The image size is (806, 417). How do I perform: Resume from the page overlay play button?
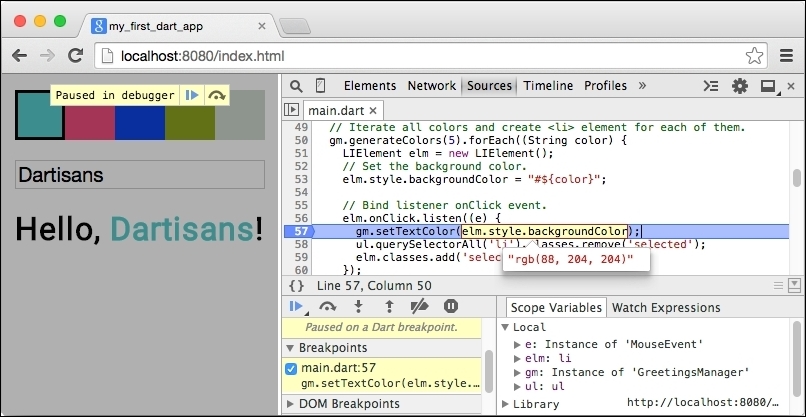point(192,96)
